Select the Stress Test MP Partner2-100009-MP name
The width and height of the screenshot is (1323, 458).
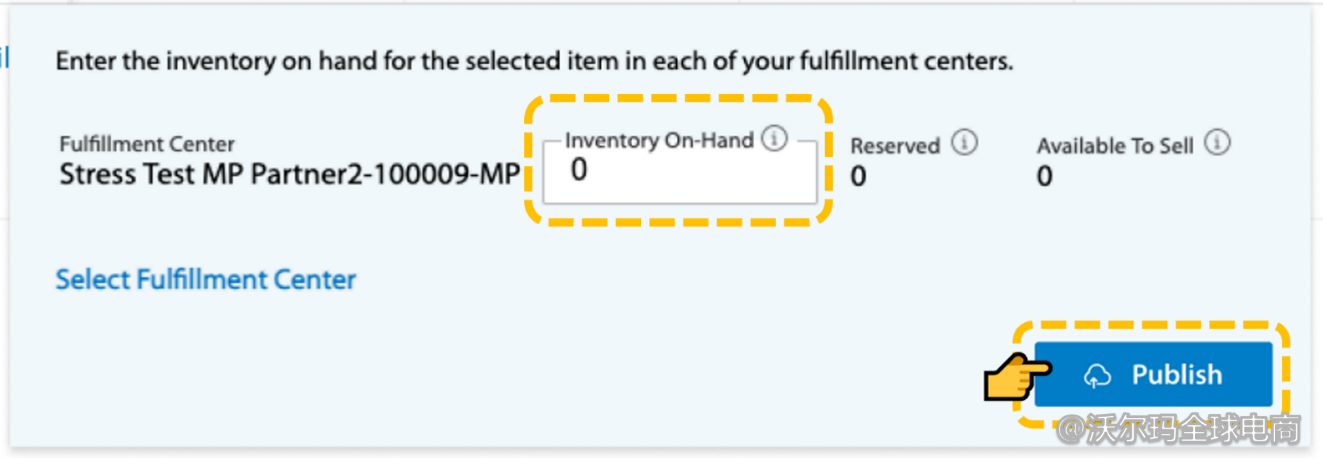pos(289,175)
